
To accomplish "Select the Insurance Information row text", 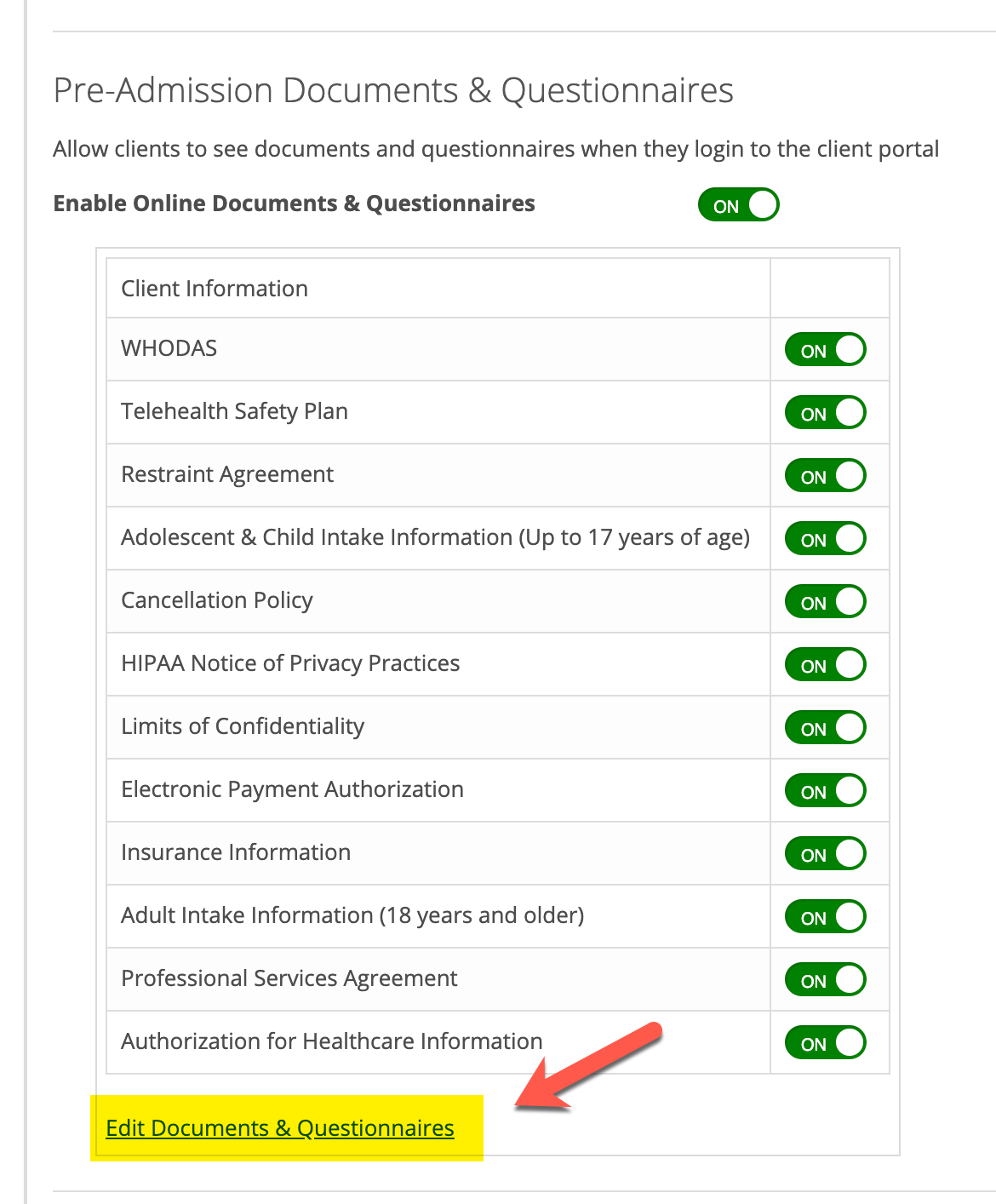I will click(235, 853).
